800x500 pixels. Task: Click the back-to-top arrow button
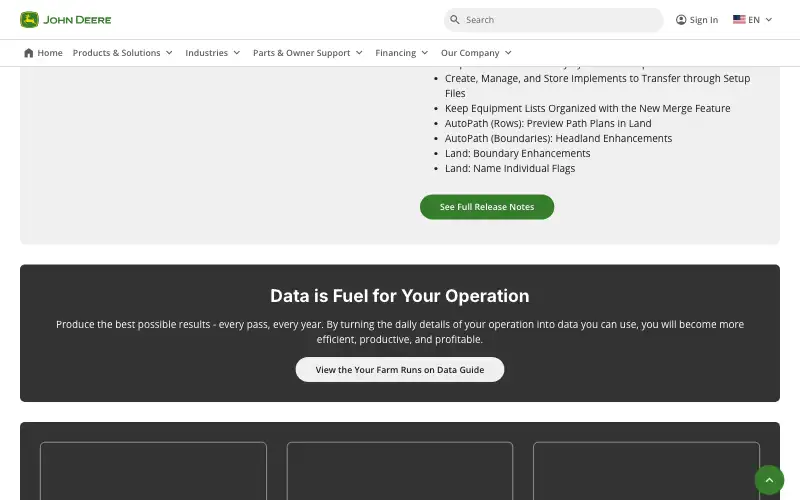tap(769, 480)
